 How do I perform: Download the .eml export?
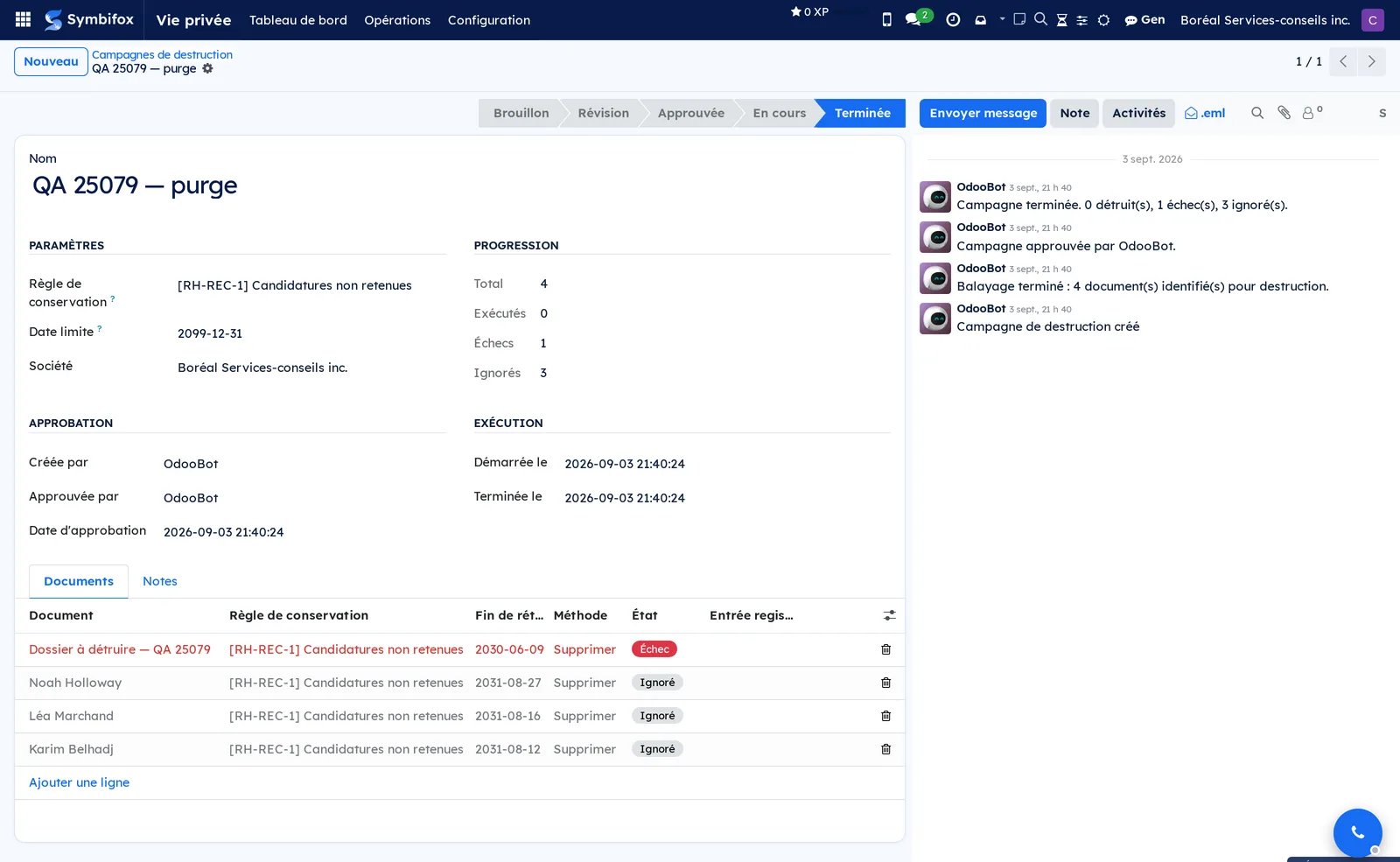point(1205,113)
